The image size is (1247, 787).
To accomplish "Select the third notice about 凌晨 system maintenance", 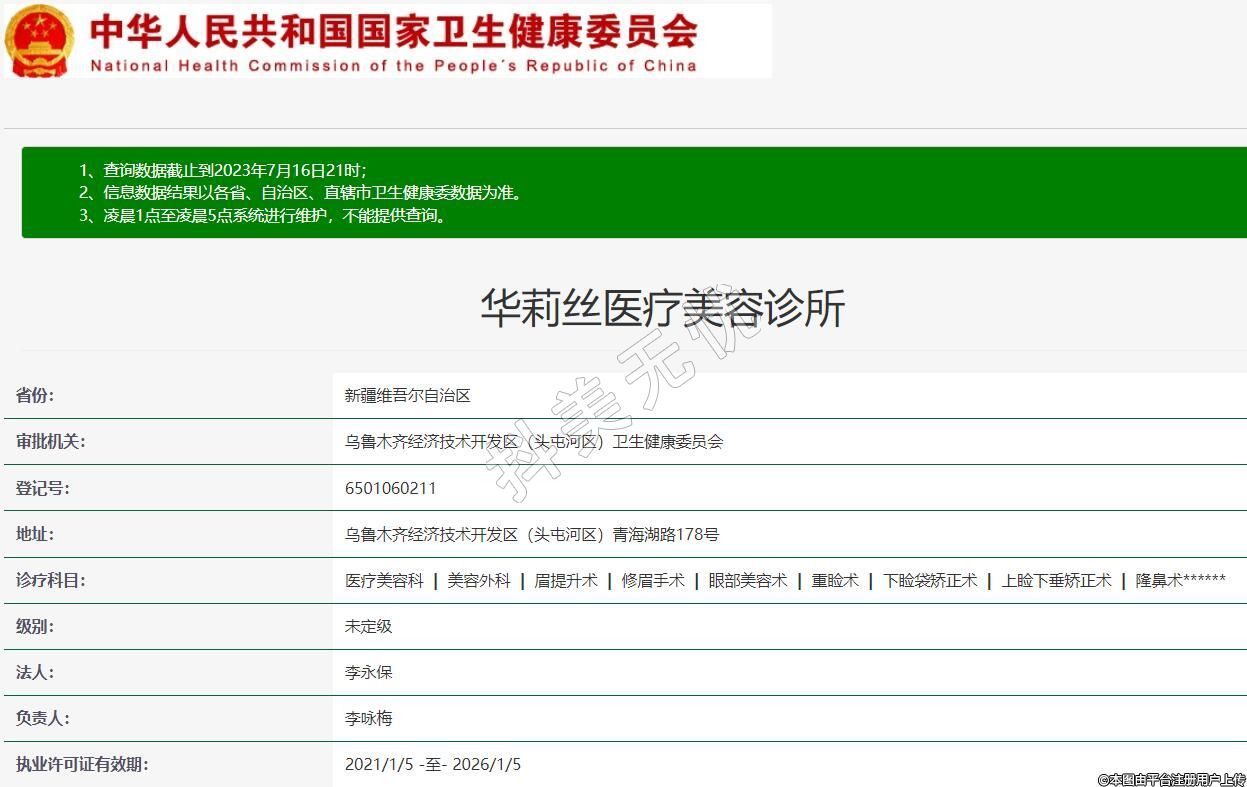I will [262, 215].
